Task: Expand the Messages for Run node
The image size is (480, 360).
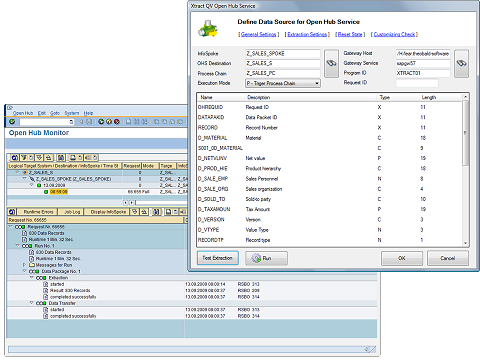Action: coord(24,265)
